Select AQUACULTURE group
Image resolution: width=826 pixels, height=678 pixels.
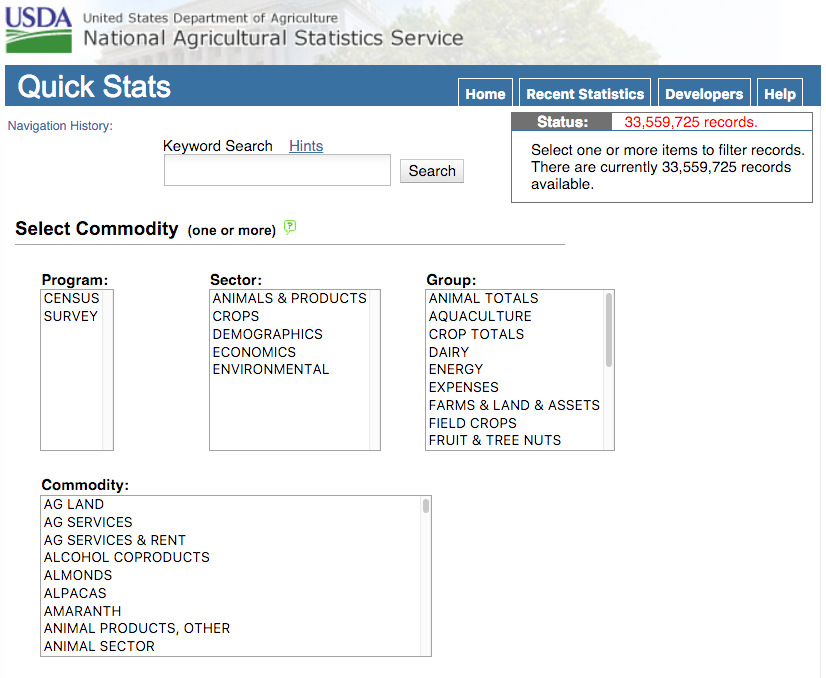515,316
